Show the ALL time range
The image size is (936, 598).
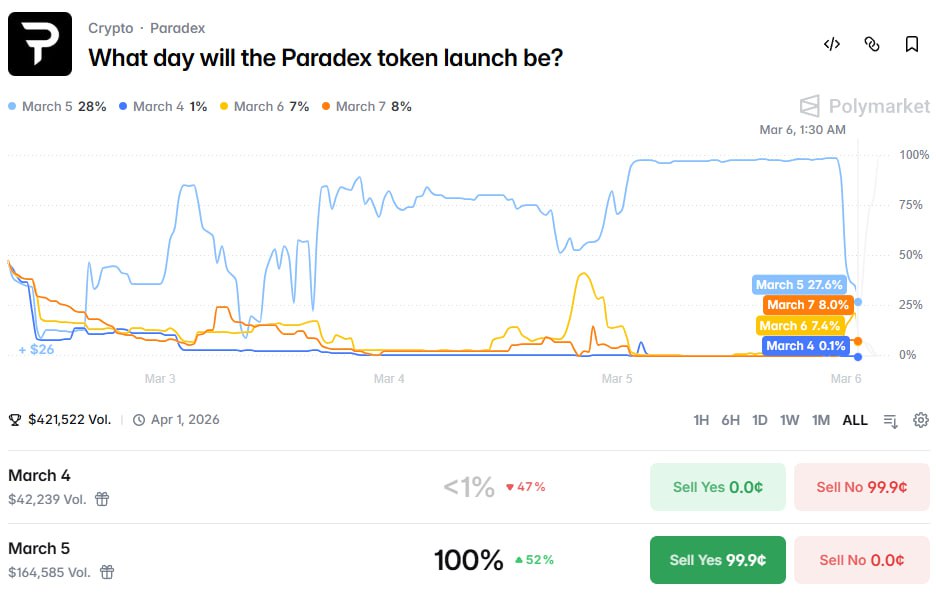[x=855, y=420]
